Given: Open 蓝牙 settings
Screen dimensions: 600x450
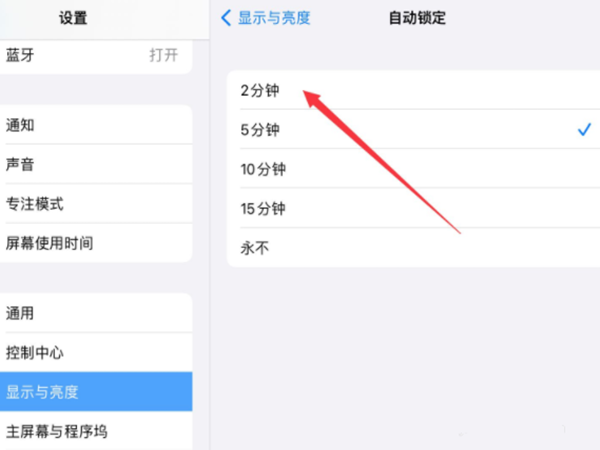Looking at the screenshot, I should coord(96,55).
